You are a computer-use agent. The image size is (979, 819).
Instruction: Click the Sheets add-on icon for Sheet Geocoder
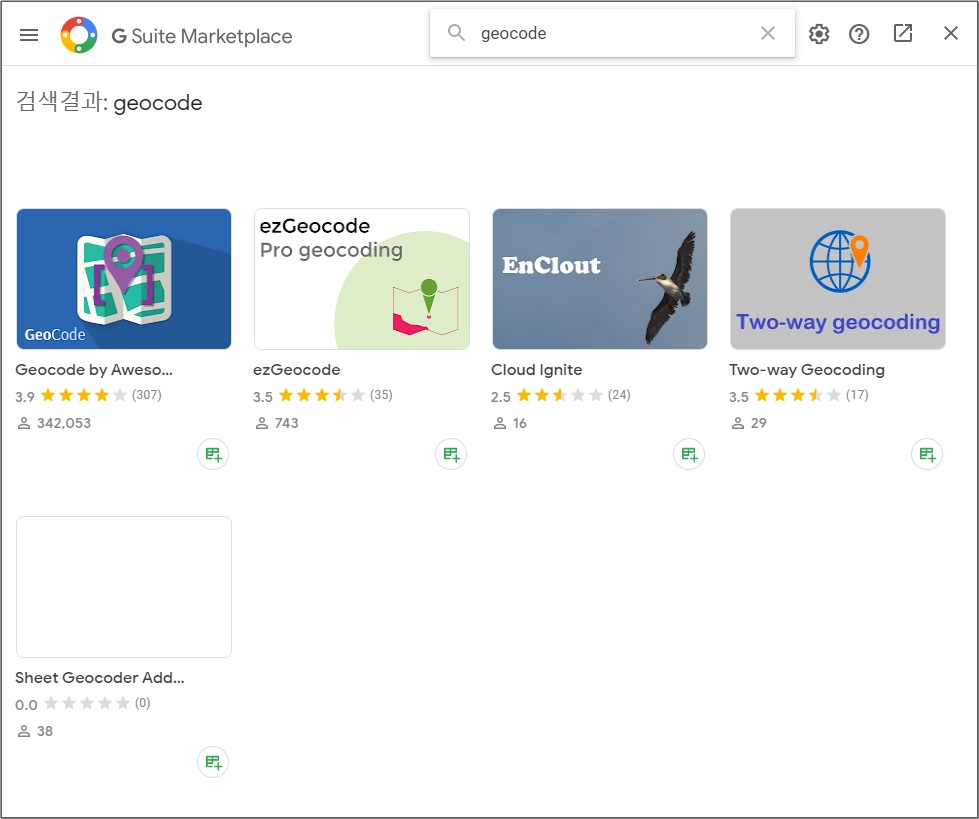(213, 762)
